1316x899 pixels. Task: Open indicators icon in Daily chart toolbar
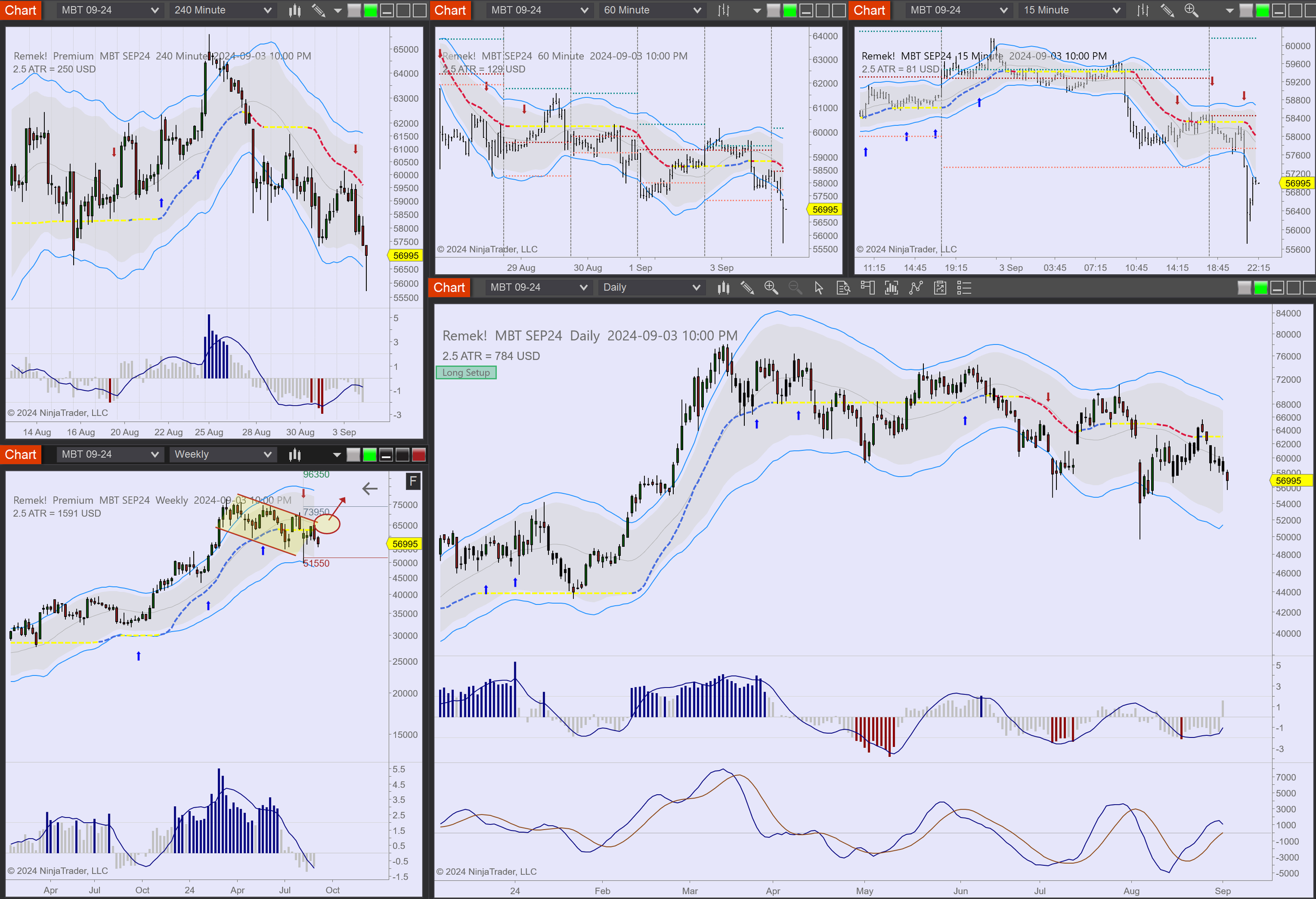[x=915, y=287]
